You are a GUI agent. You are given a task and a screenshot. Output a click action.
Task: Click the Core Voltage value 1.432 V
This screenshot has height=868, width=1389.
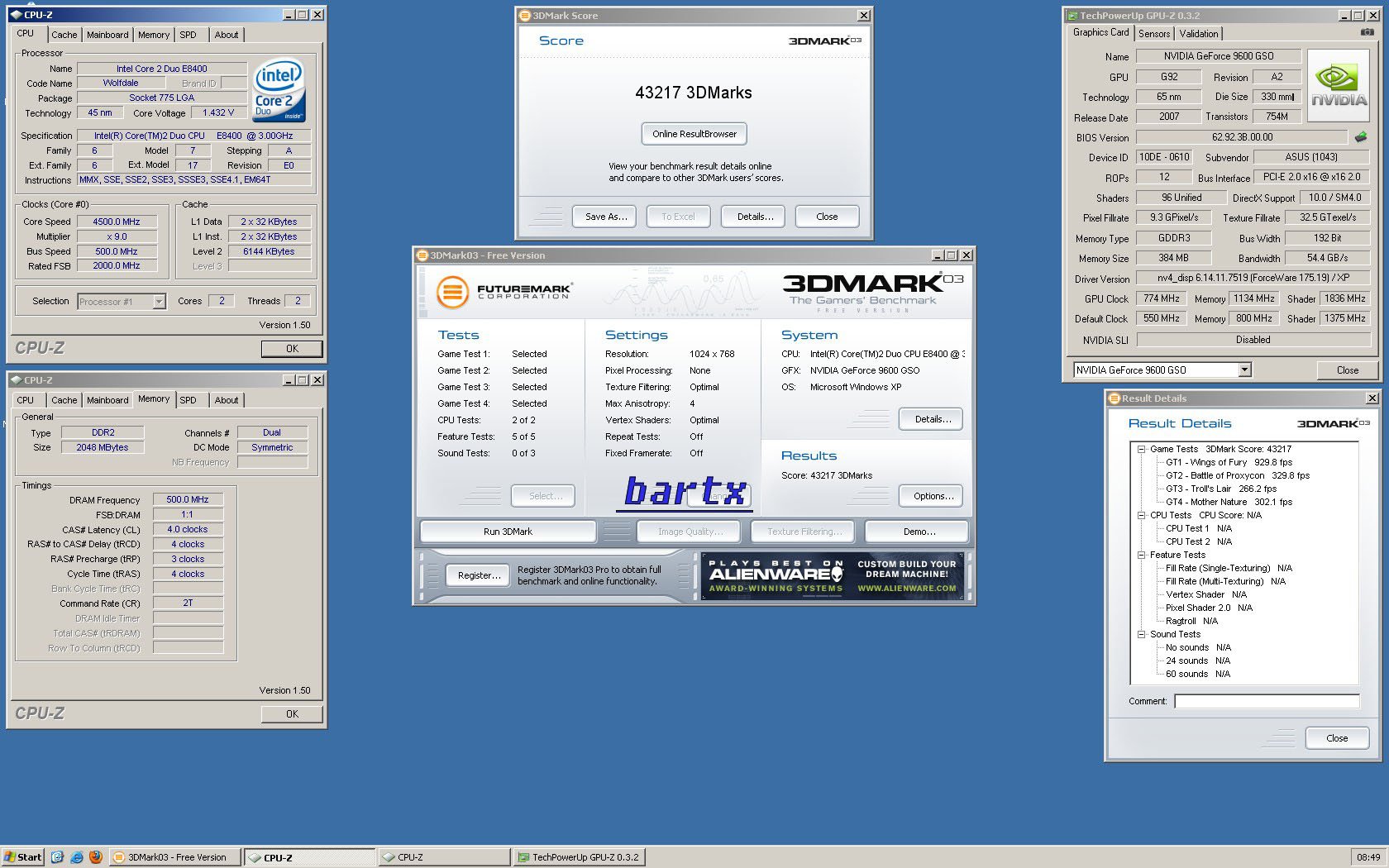tap(218, 113)
